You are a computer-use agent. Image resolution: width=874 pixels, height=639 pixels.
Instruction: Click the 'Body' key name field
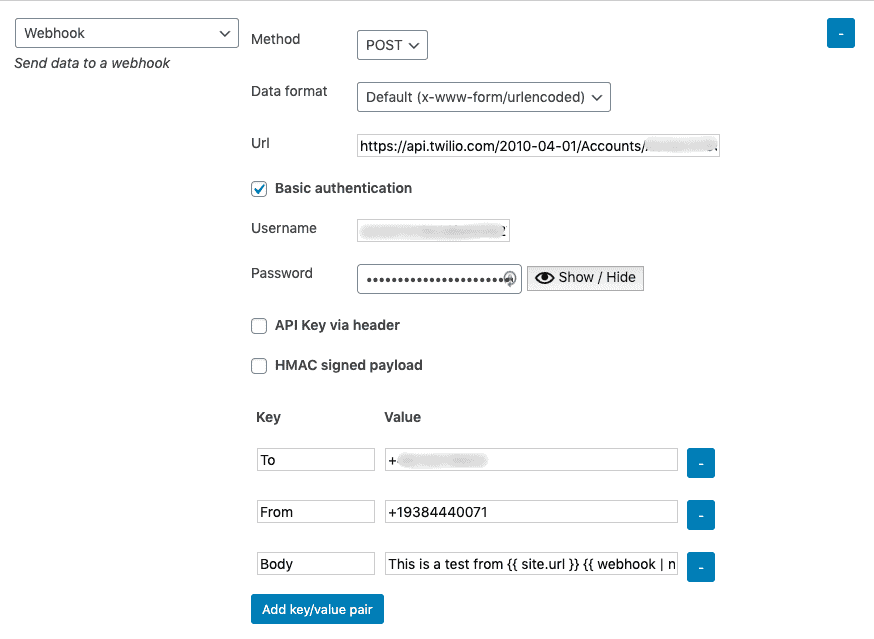point(315,564)
